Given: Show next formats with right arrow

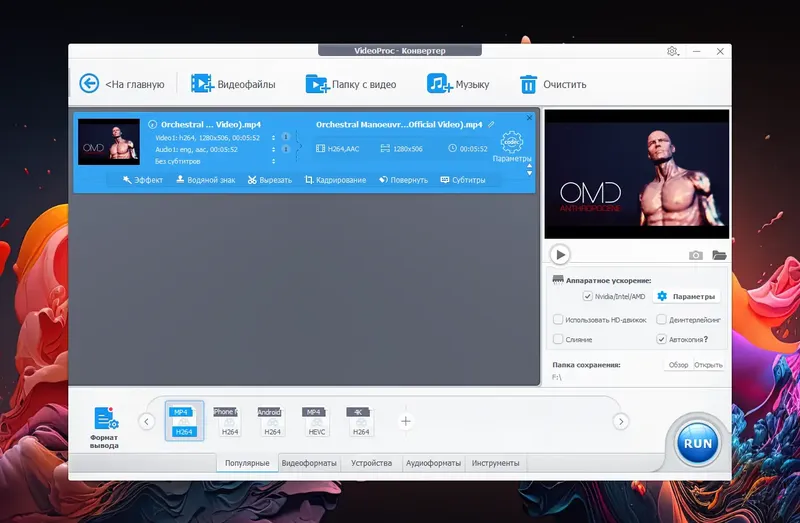Looking at the screenshot, I should (621, 421).
